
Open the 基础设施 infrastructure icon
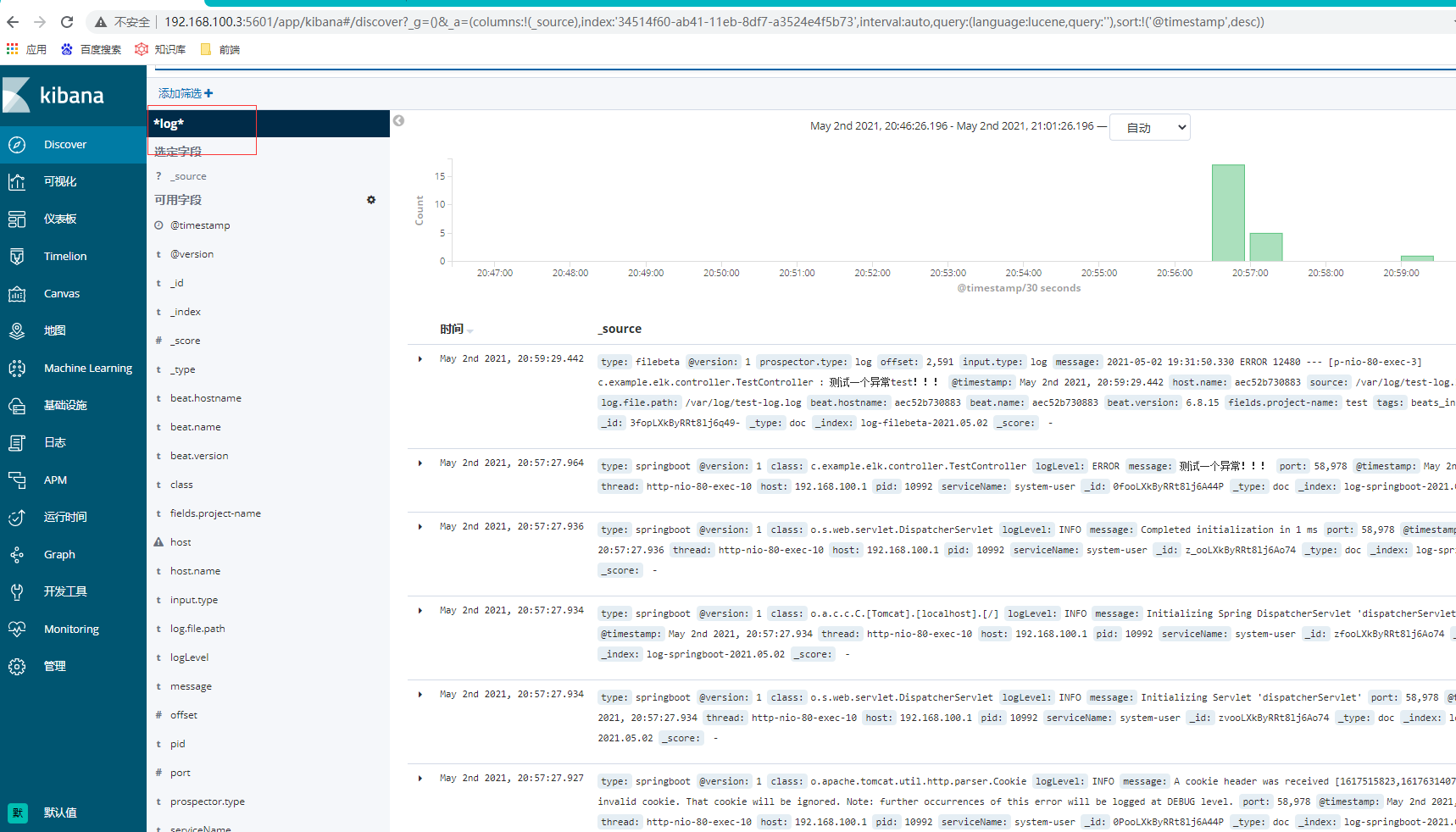(17, 406)
